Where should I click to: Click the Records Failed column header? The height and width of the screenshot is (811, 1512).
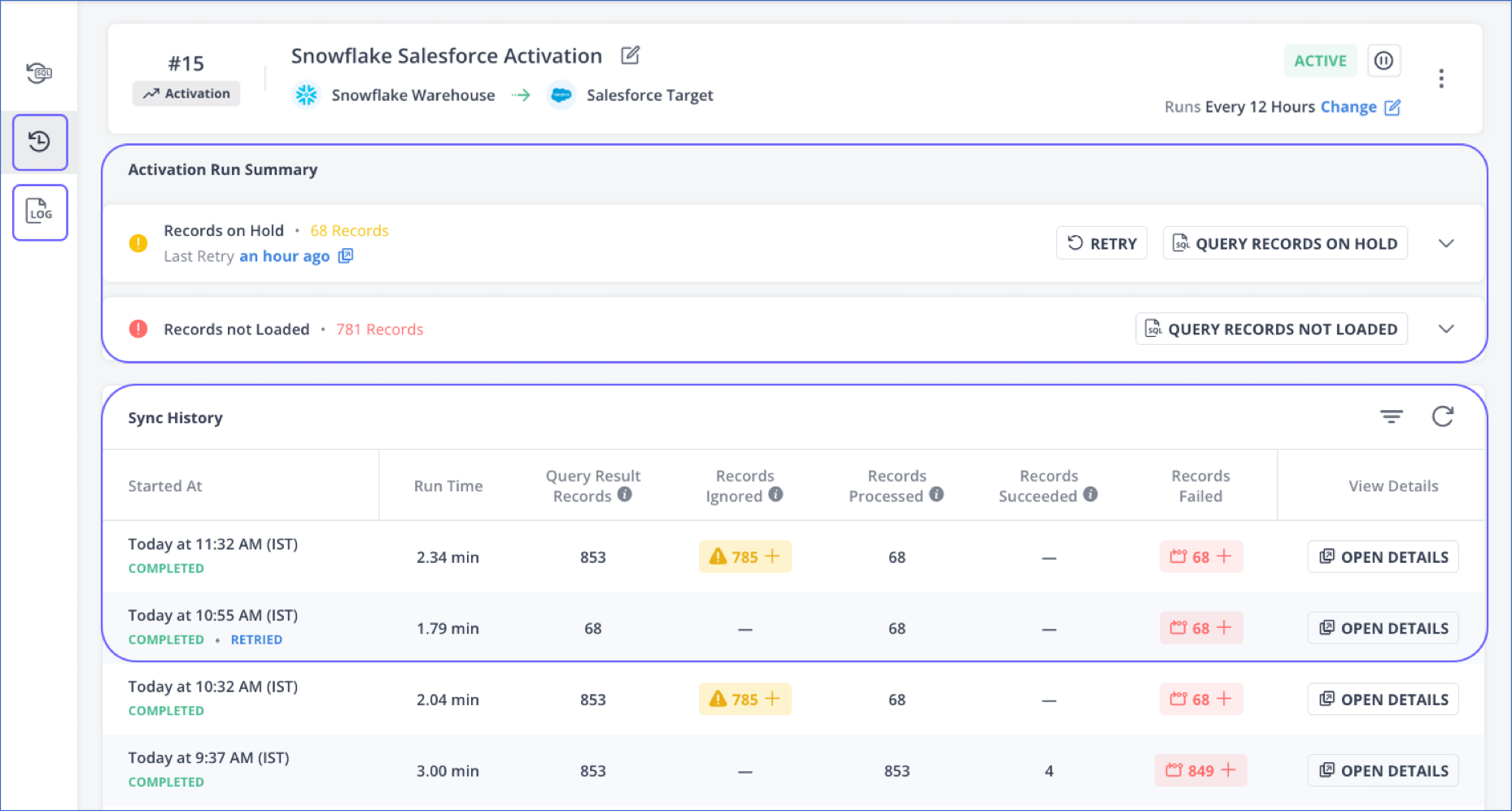point(1200,486)
